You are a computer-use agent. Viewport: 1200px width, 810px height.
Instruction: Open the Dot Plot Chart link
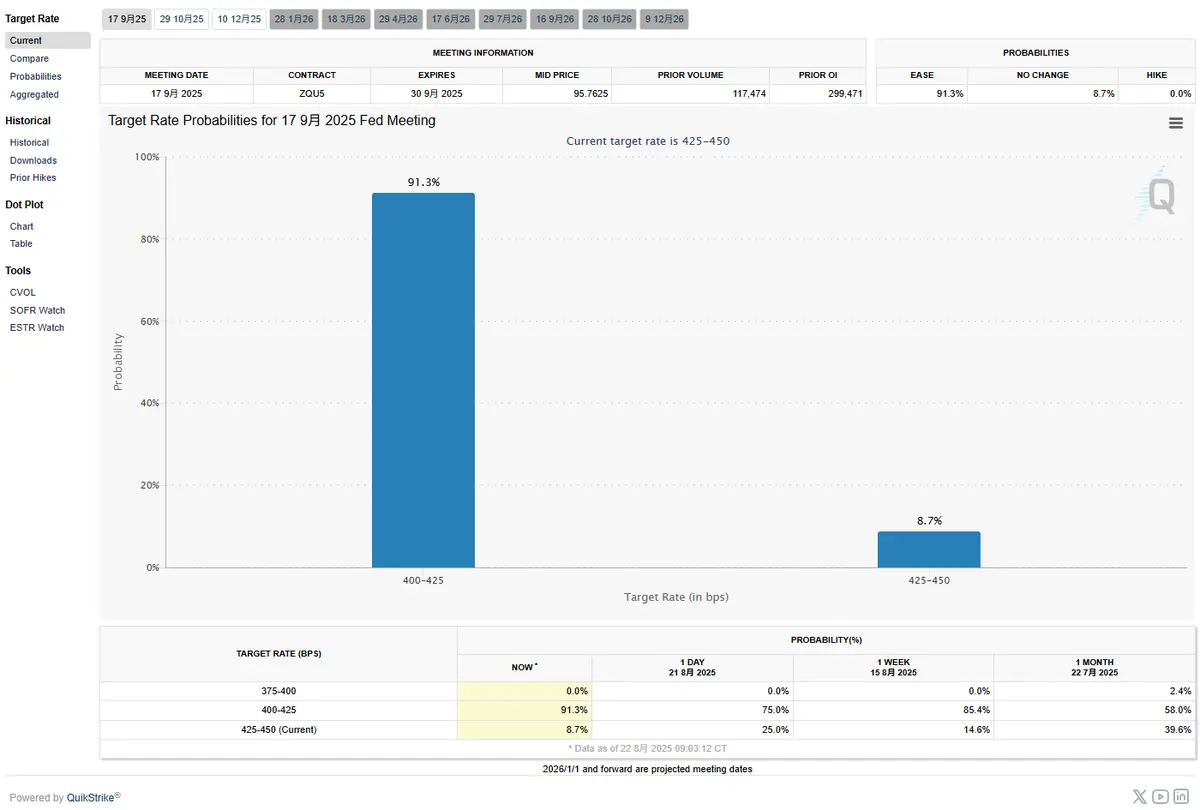(22, 227)
